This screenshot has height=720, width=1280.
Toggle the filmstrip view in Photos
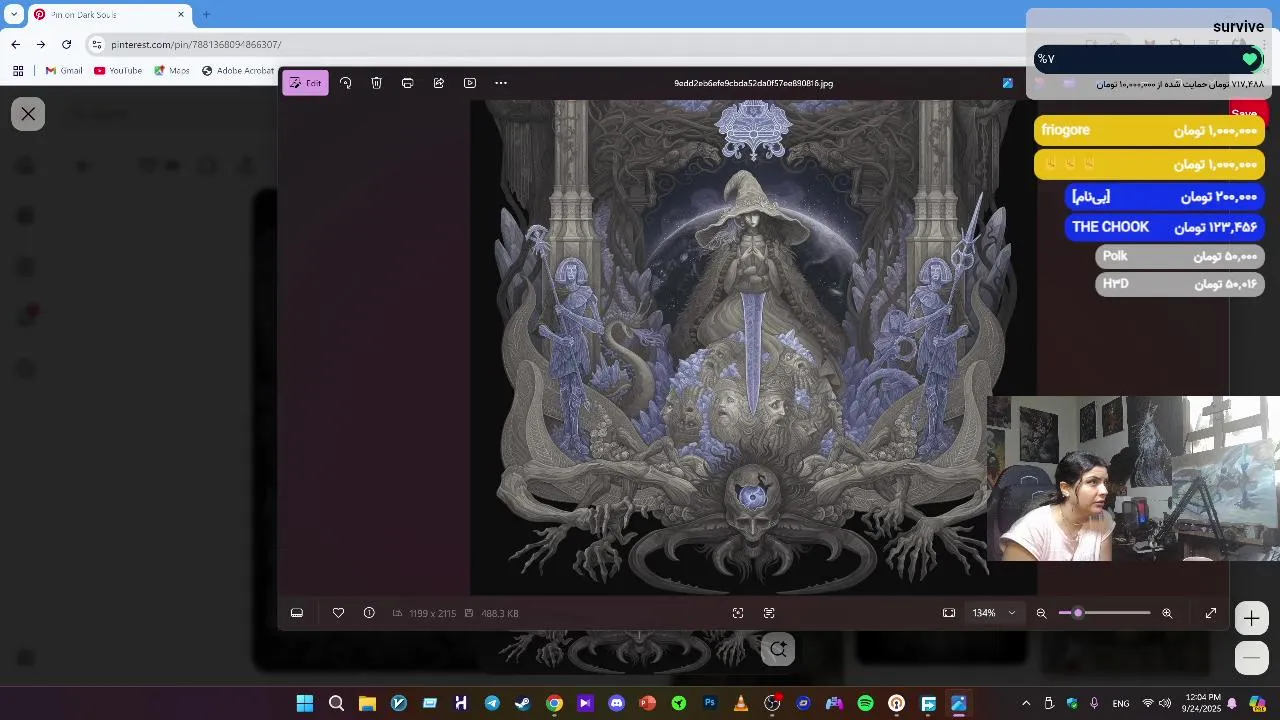(x=297, y=613)
